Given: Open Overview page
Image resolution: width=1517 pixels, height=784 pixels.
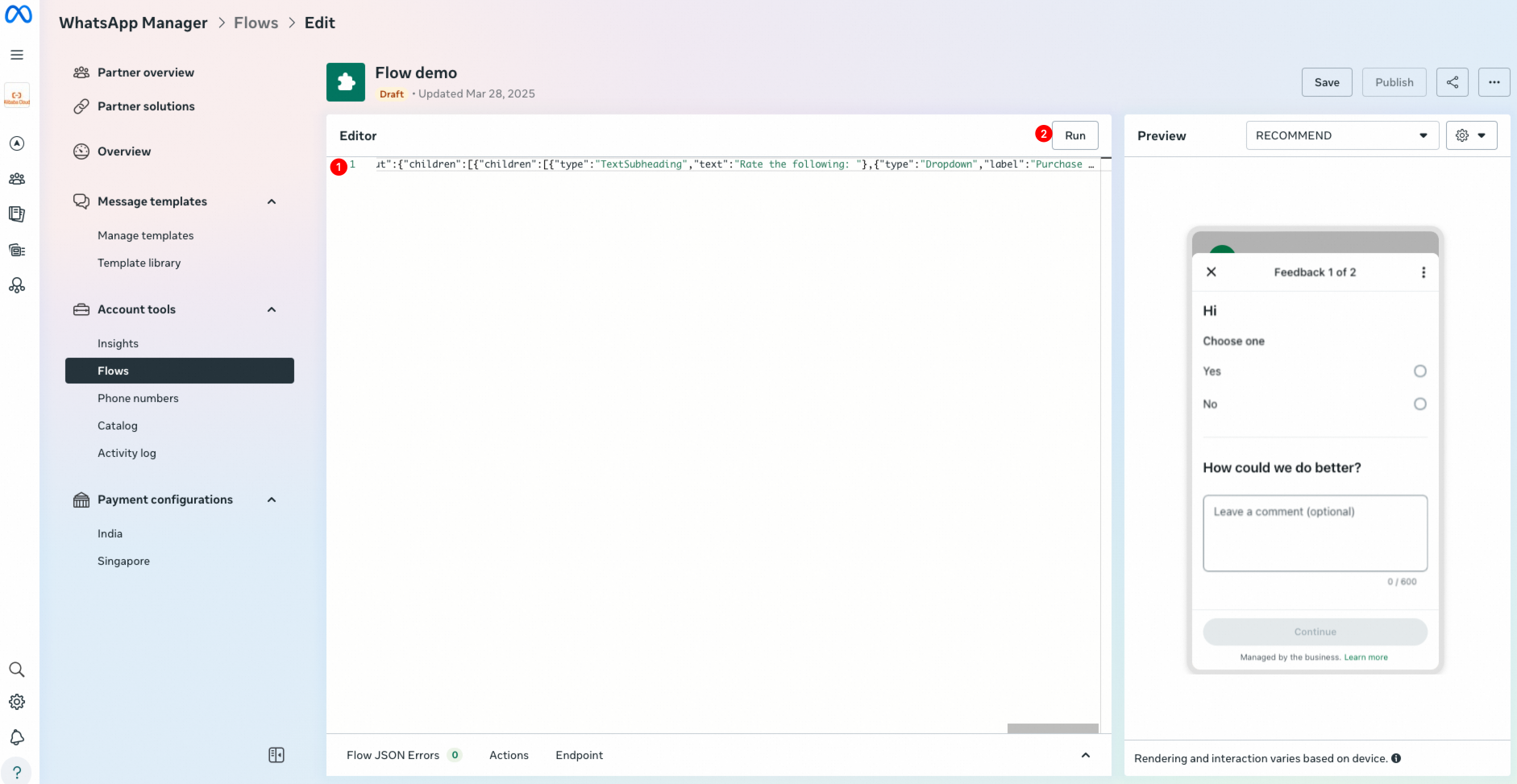Looking at the screenshot, I should [x=124, y=151].
